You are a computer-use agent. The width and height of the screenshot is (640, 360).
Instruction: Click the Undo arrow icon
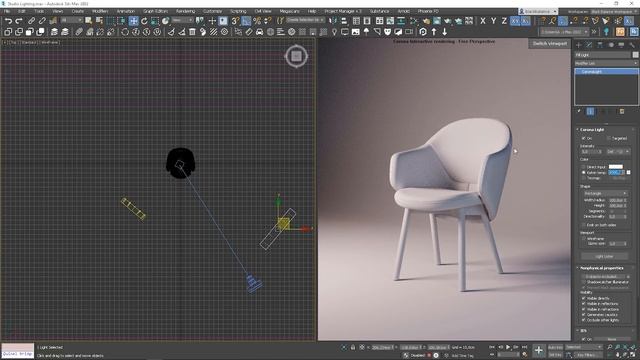click(8, 20)
